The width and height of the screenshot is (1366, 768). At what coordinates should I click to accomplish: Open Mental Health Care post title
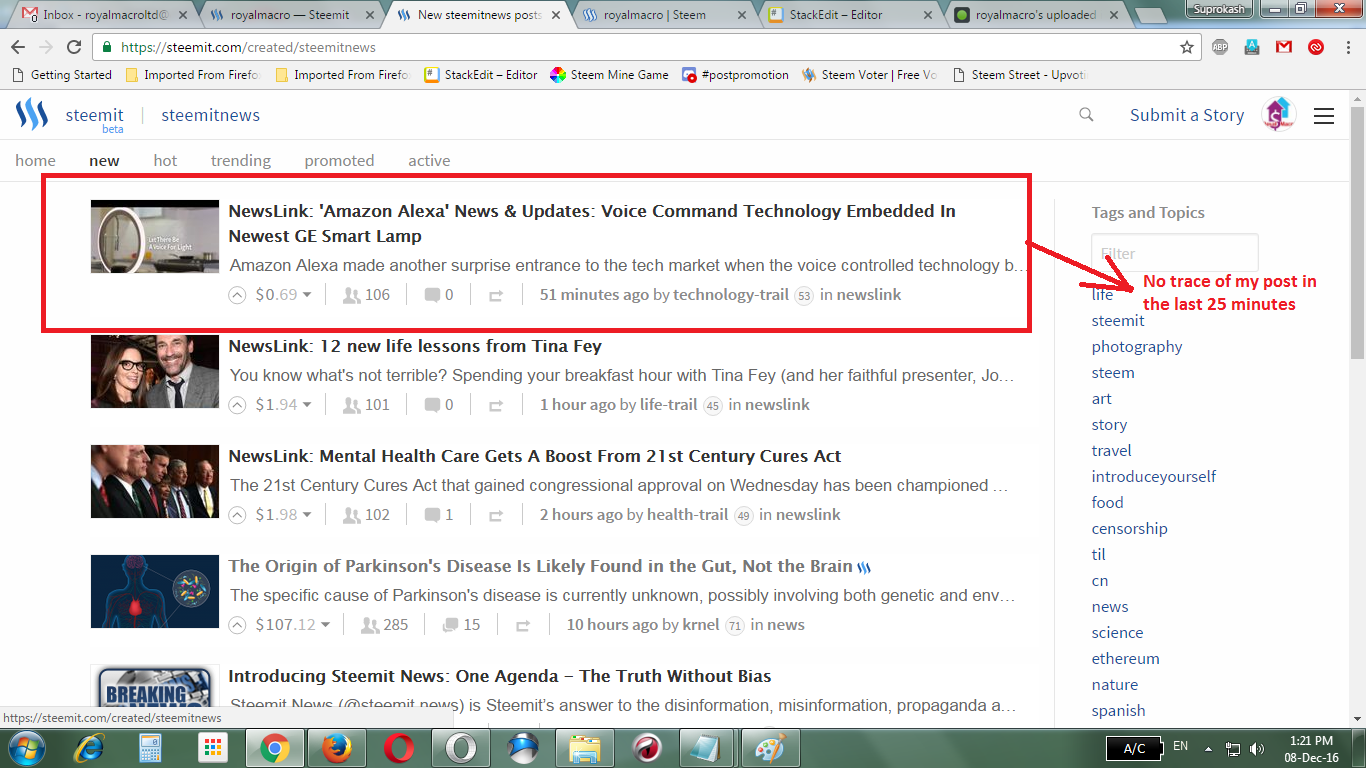(535, 456)
